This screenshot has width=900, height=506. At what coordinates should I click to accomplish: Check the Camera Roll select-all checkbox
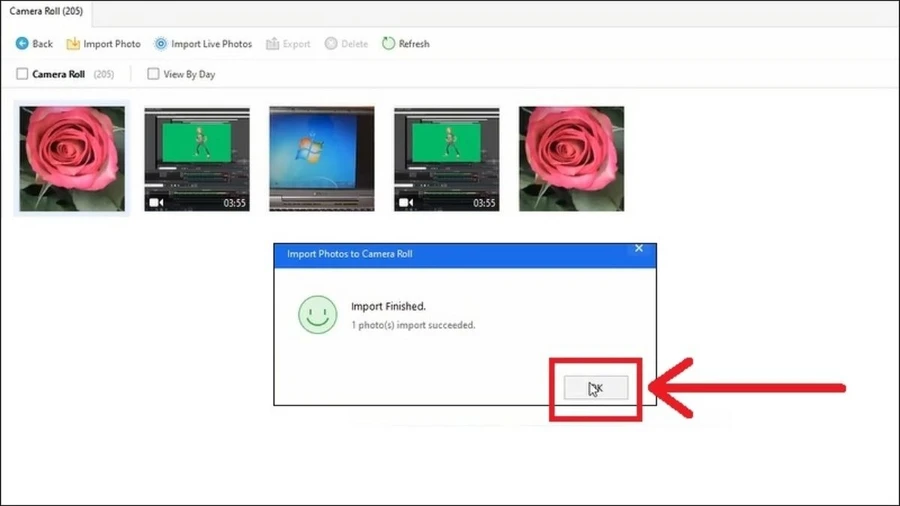(x=22, y=73)
